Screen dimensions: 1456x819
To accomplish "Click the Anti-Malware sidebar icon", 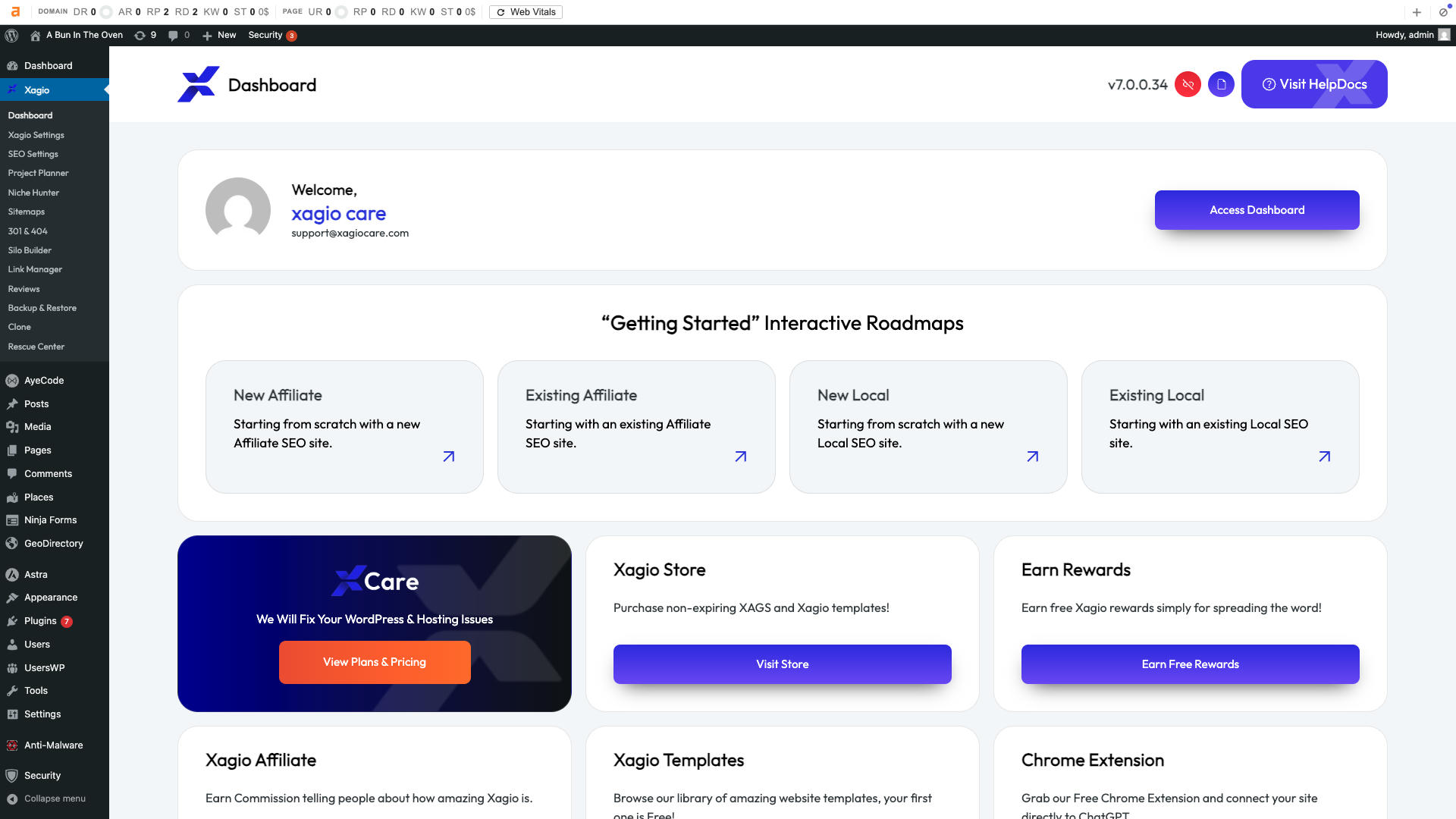I will (x=12, y=745).
